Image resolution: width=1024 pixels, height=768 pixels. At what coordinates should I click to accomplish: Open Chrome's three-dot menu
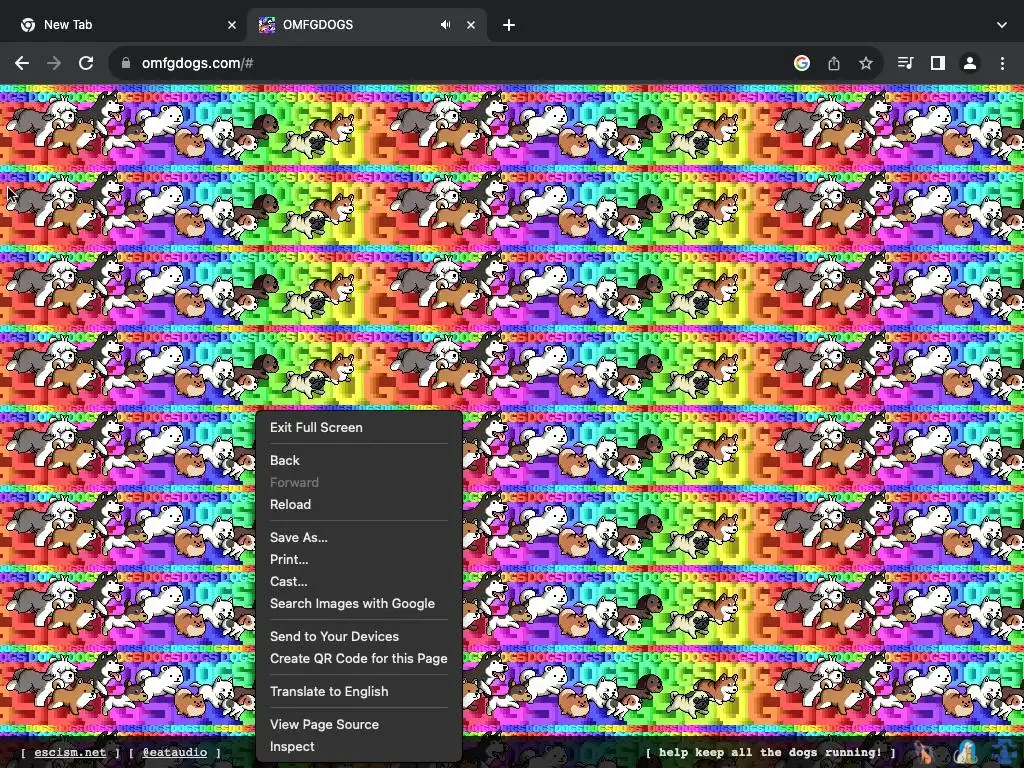pos(1002,63)
